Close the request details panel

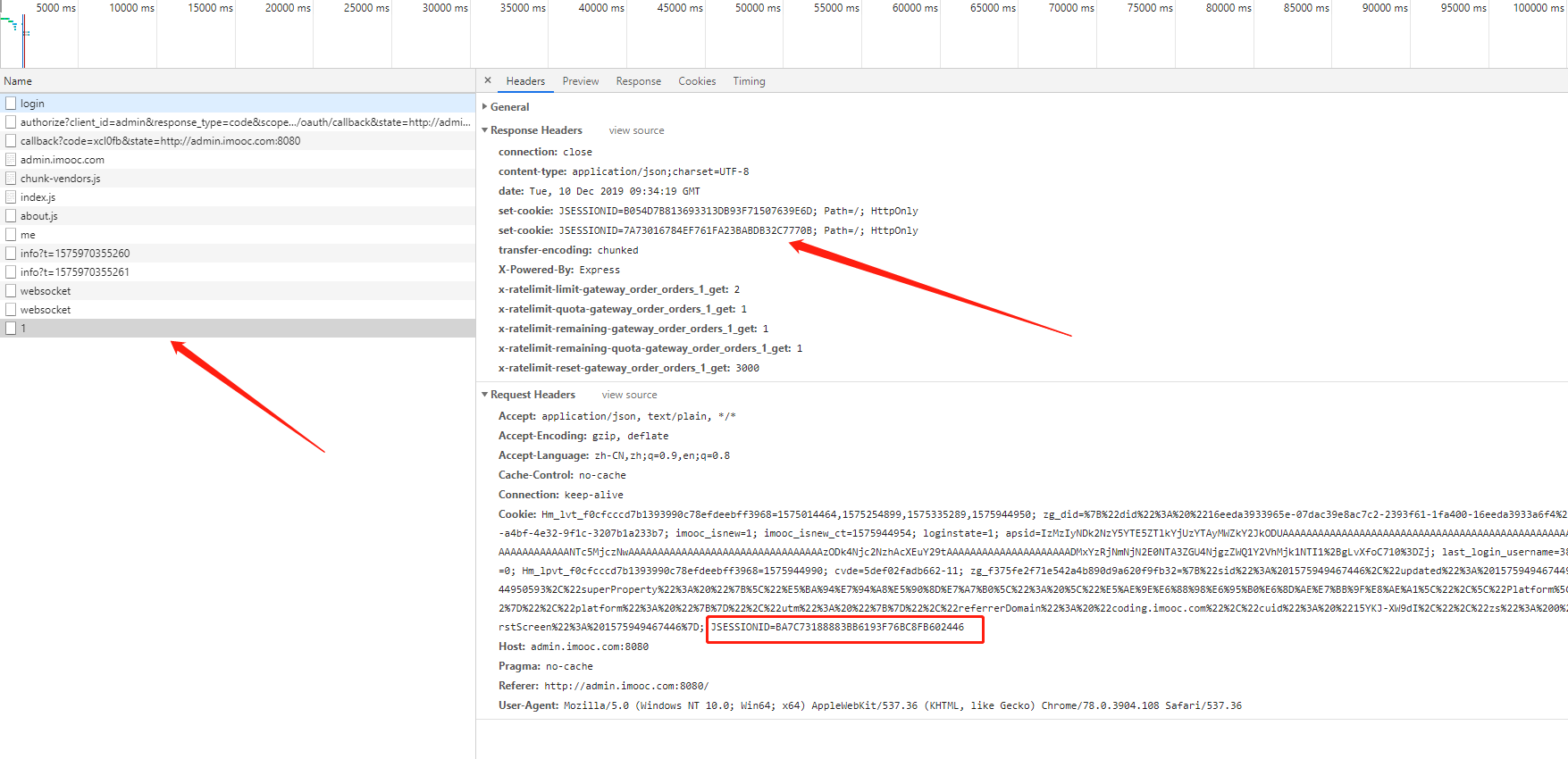(x=488, y=80)
